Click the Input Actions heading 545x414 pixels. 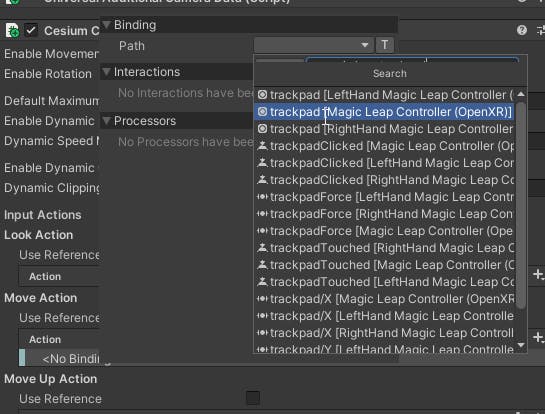43,215
